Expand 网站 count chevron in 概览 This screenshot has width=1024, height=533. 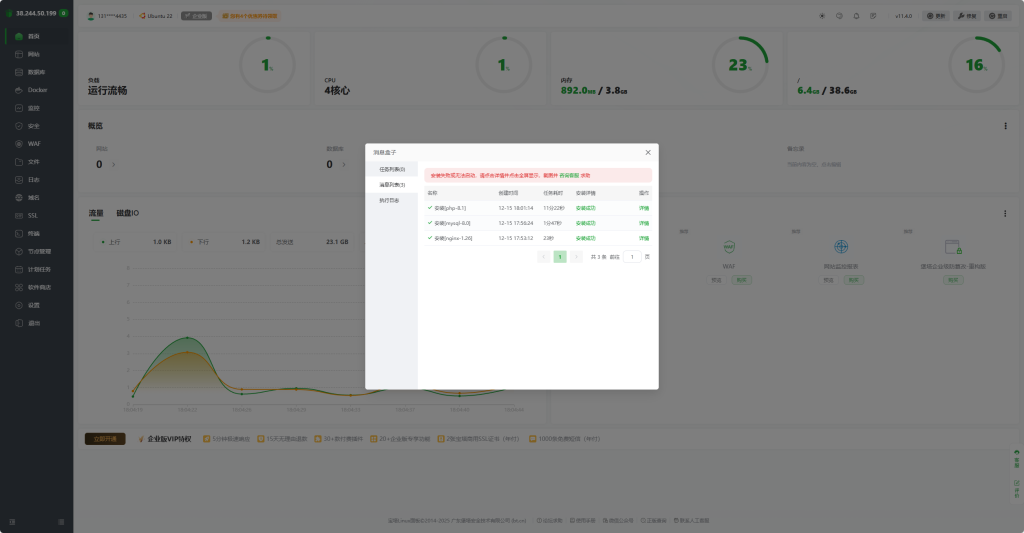click(114, 165)
